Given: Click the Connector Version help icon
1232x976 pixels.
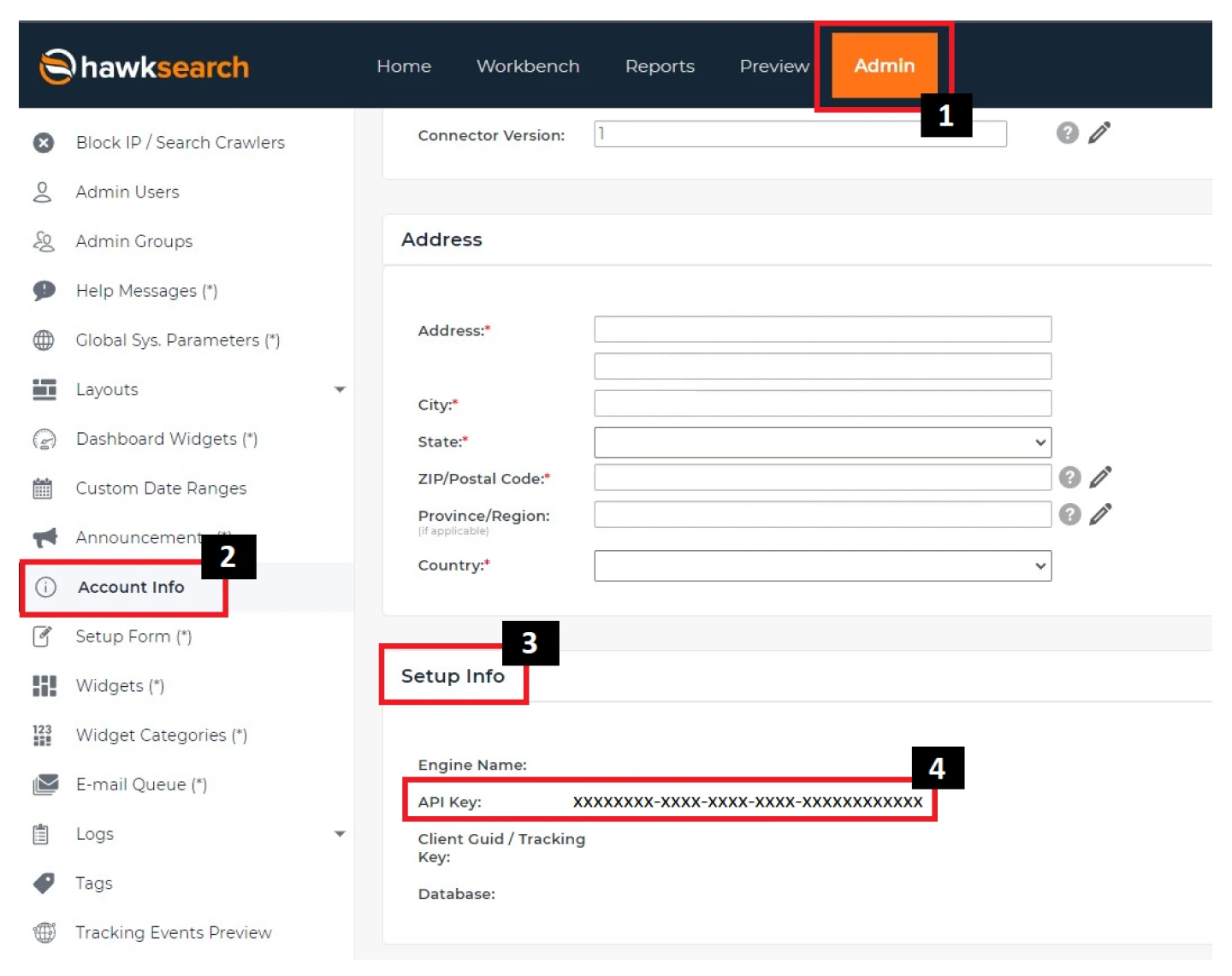Looking at the screenshot, I should coord(1067,133).
